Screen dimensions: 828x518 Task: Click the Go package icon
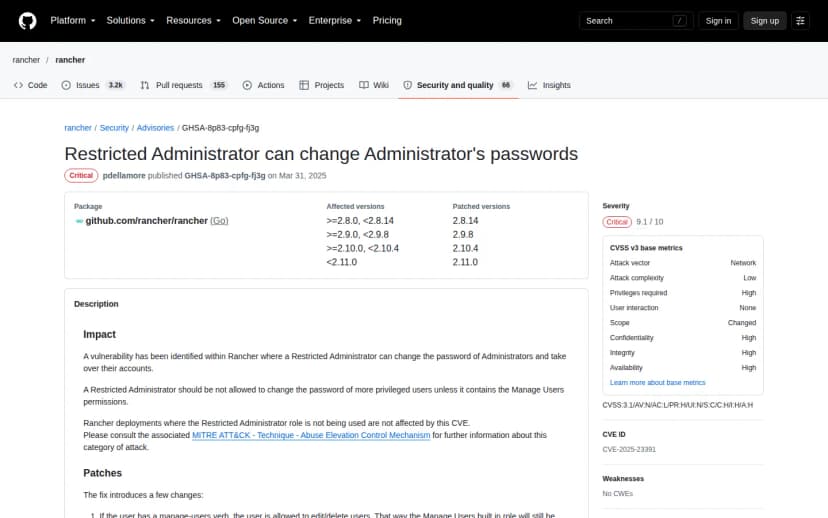(x=79, y=221)
